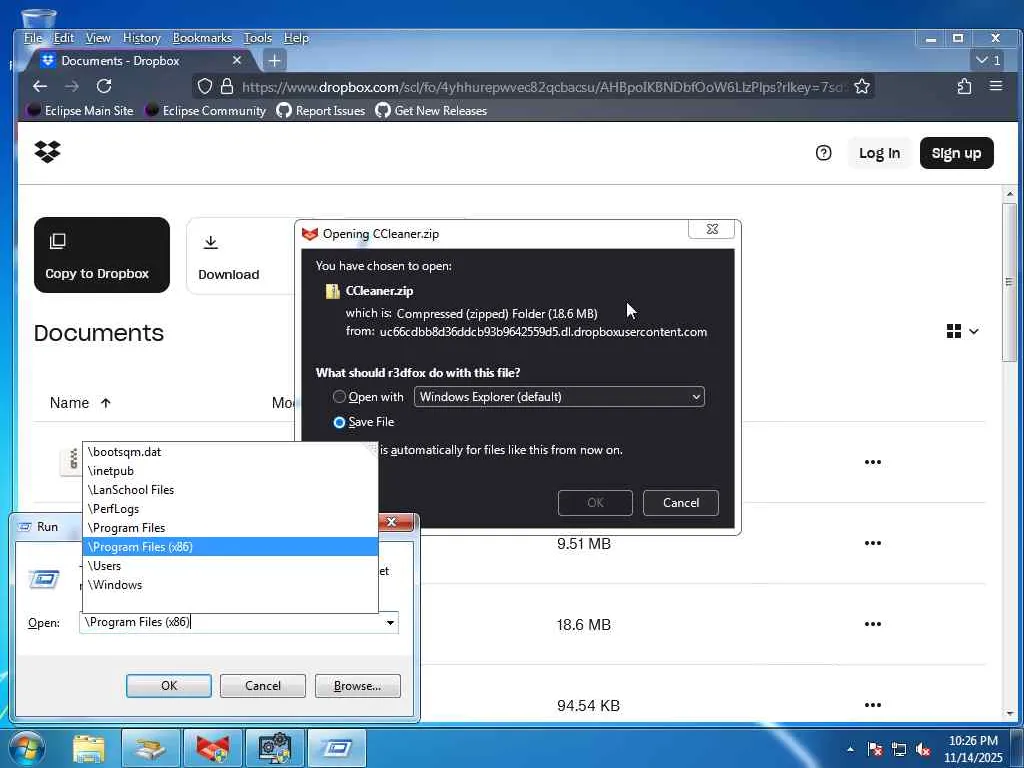Open more options for the first file row
The width and height of the screenshot is (1024, 768).
[872, 462]
